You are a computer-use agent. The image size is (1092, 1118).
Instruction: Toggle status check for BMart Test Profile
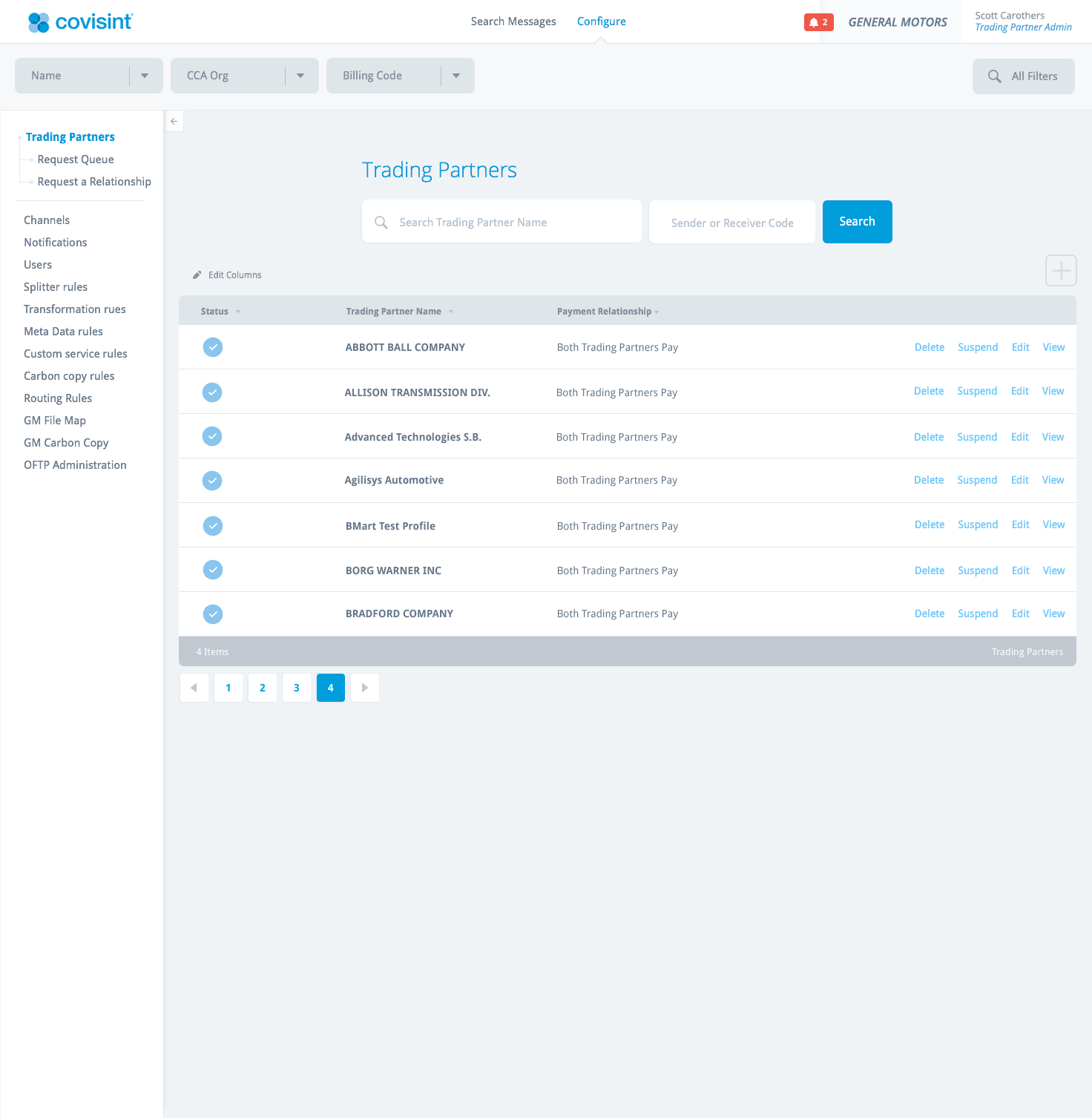click(x=213, y=526)
